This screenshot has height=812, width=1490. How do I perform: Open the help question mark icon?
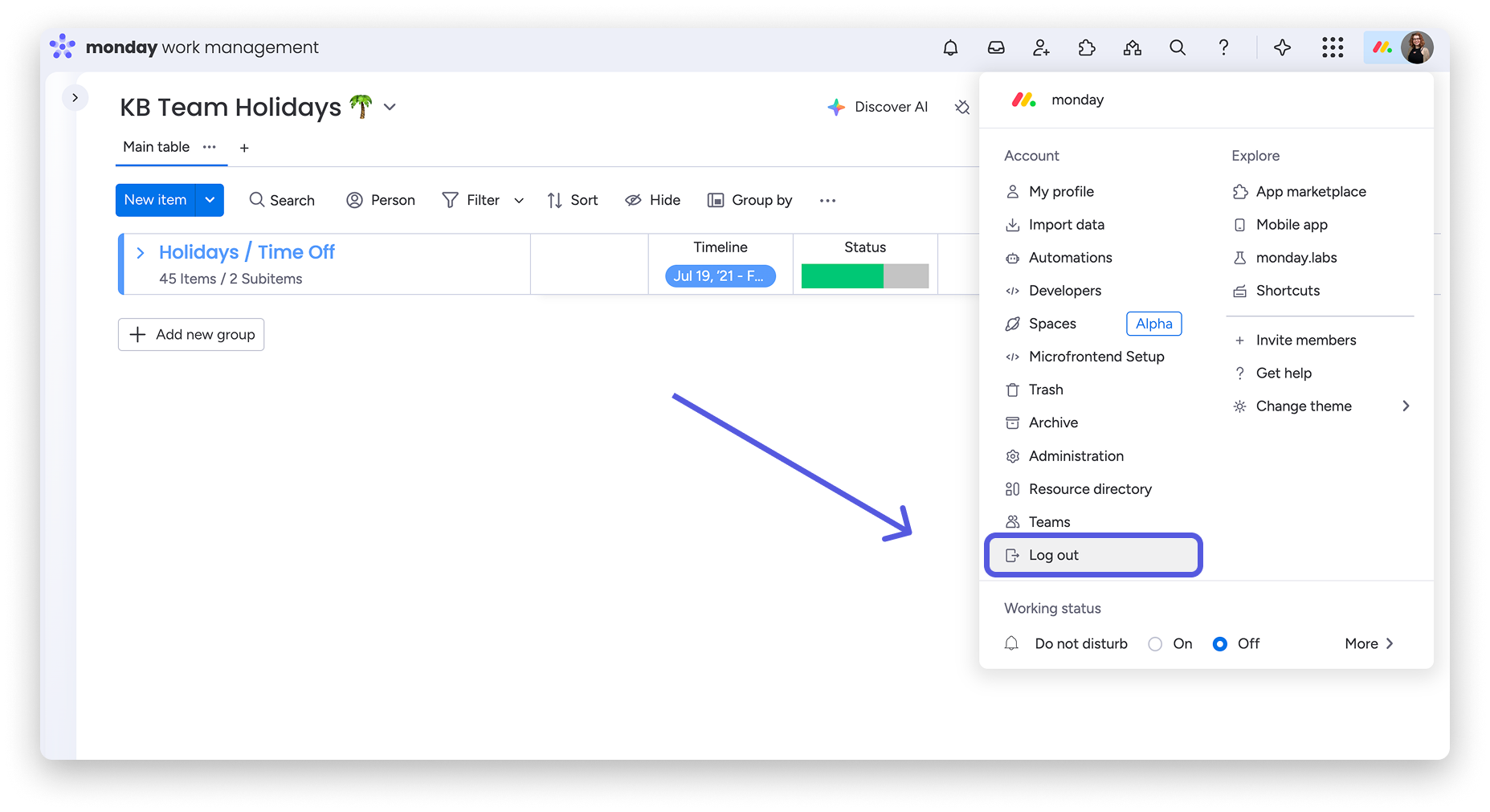click(1223, 47)
